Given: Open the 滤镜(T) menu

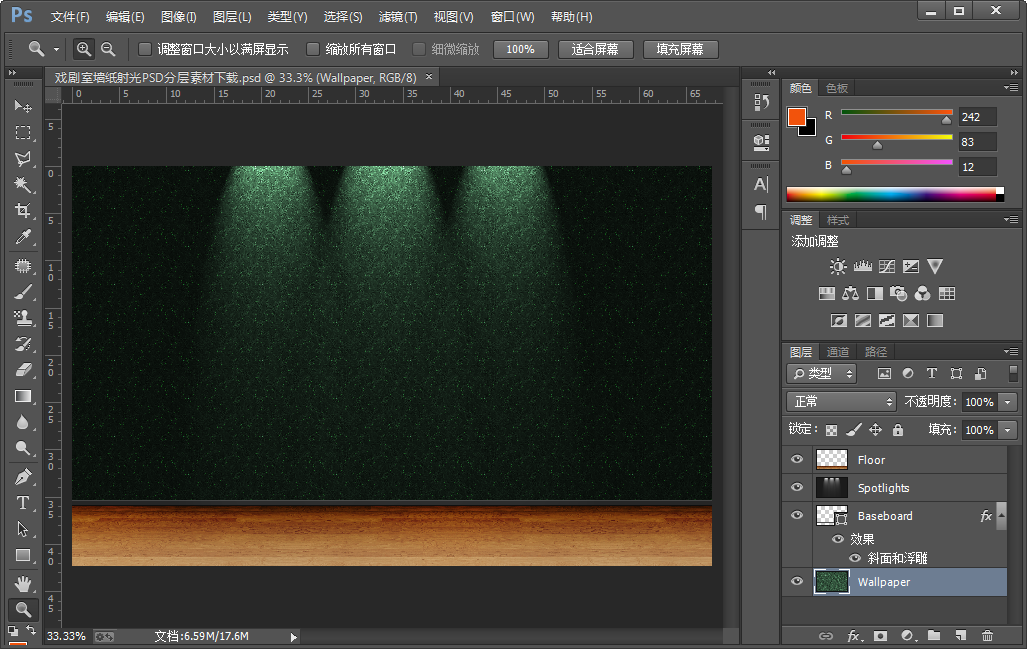Looking at the screenshot, I should (397, 17).
